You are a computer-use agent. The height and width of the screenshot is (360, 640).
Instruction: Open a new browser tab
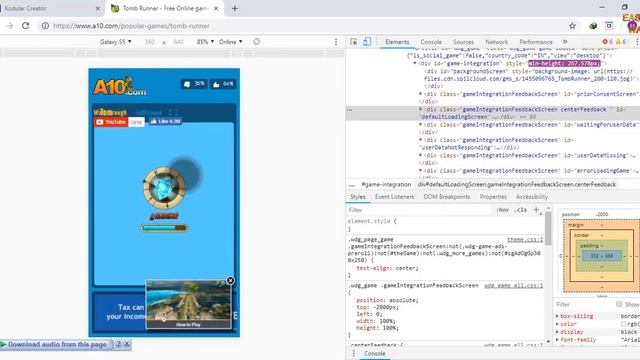pos(235,8)
